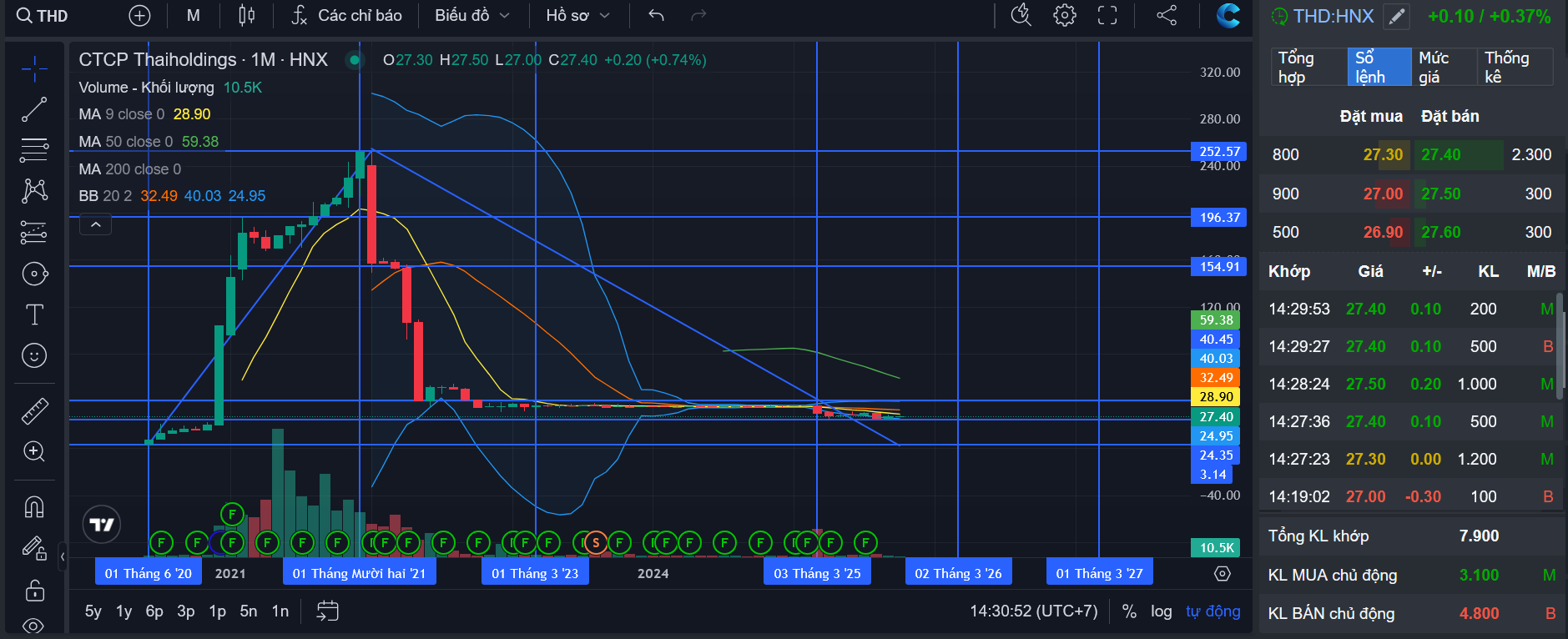Screen dimensions: 1568x639
Task: Open the emoji icons tool
Action: point(34,355)
